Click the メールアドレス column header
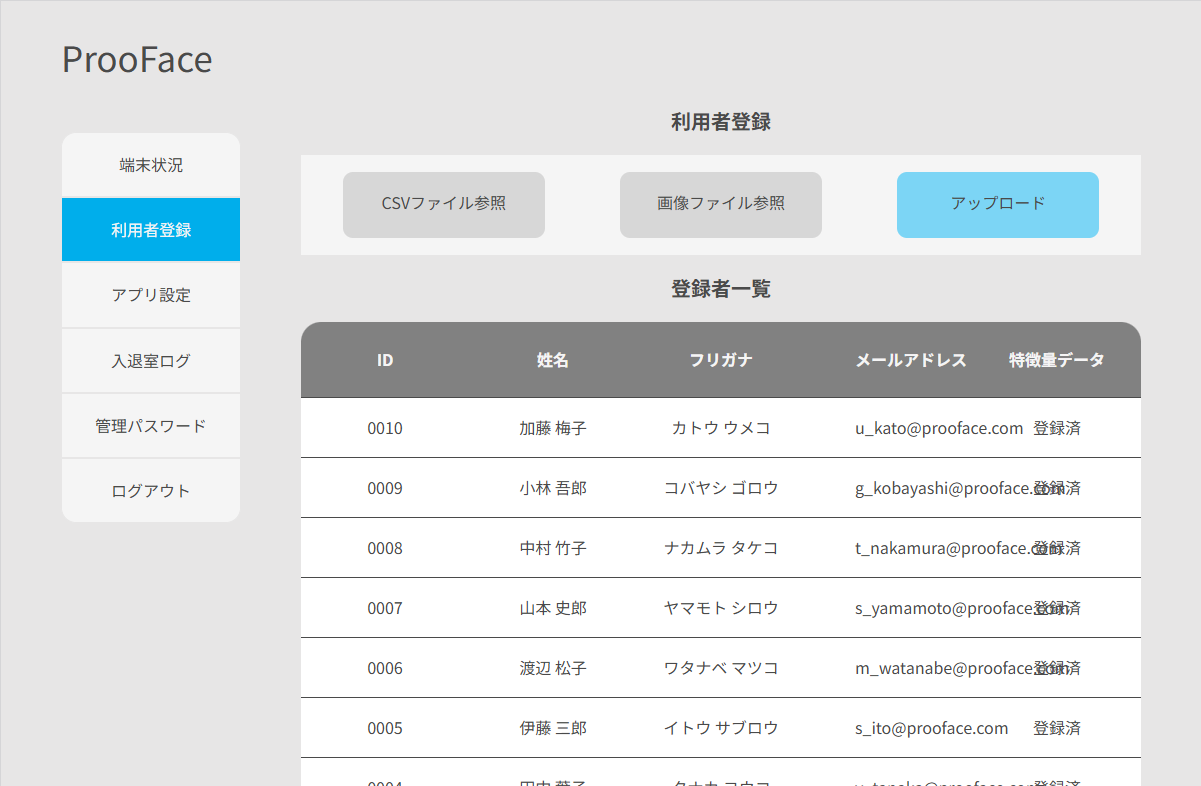The height and width of the screenshot is (786, 1201). (x=911, y=360)
